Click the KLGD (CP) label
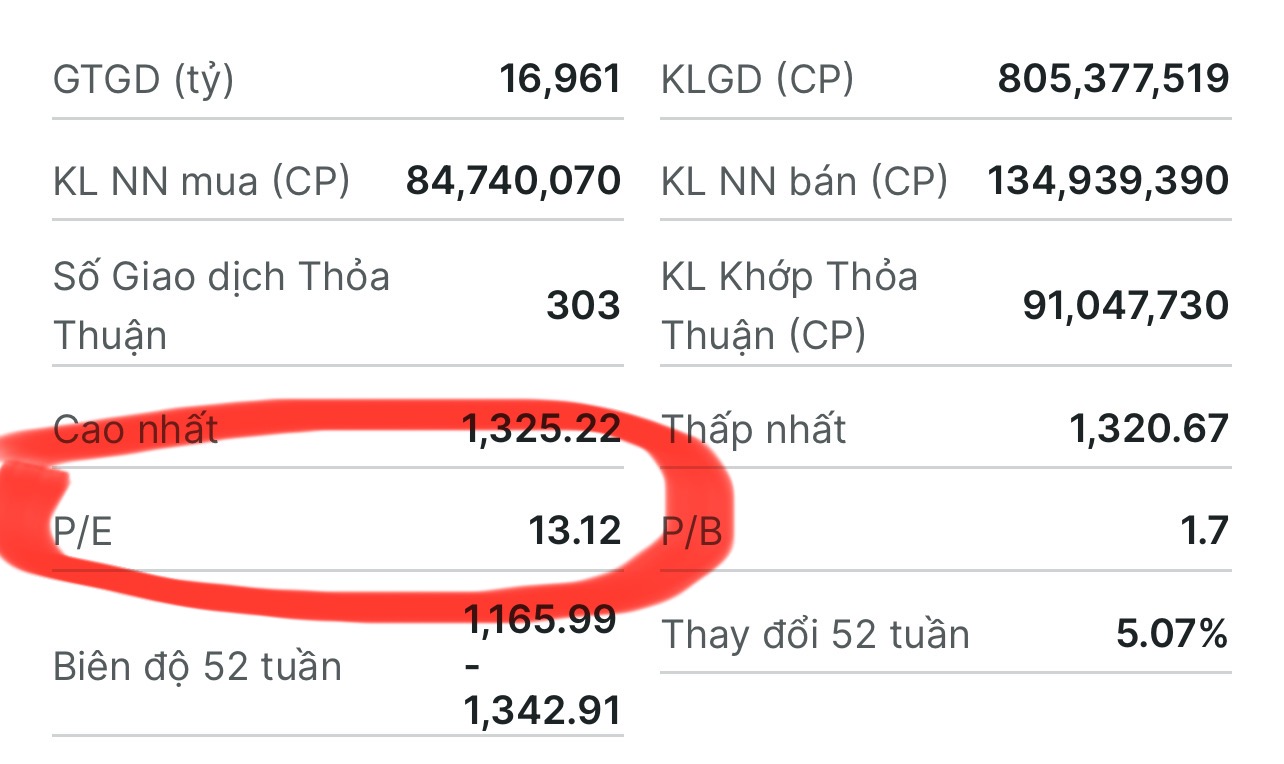Viewport: 1284px width, 764px height. pos(757,79)
